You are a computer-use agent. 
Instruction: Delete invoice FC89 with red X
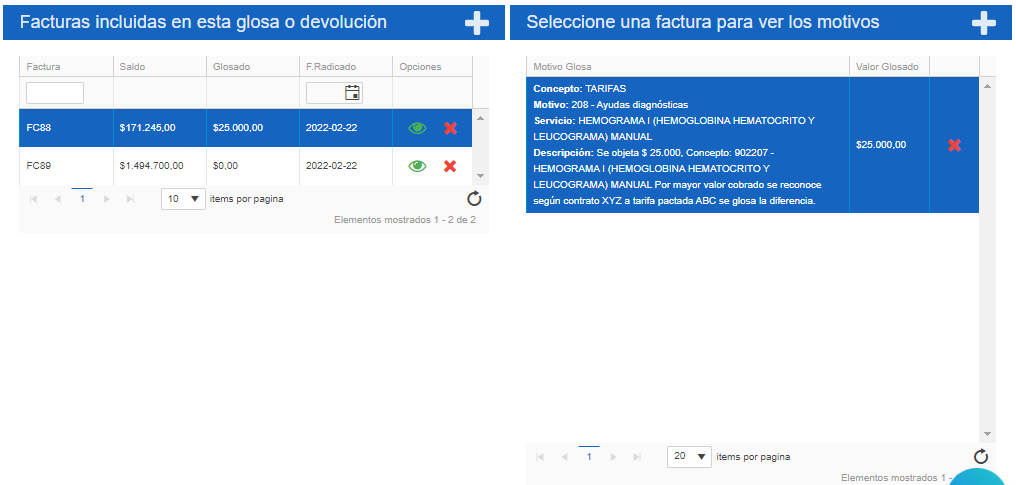(450, 166)
